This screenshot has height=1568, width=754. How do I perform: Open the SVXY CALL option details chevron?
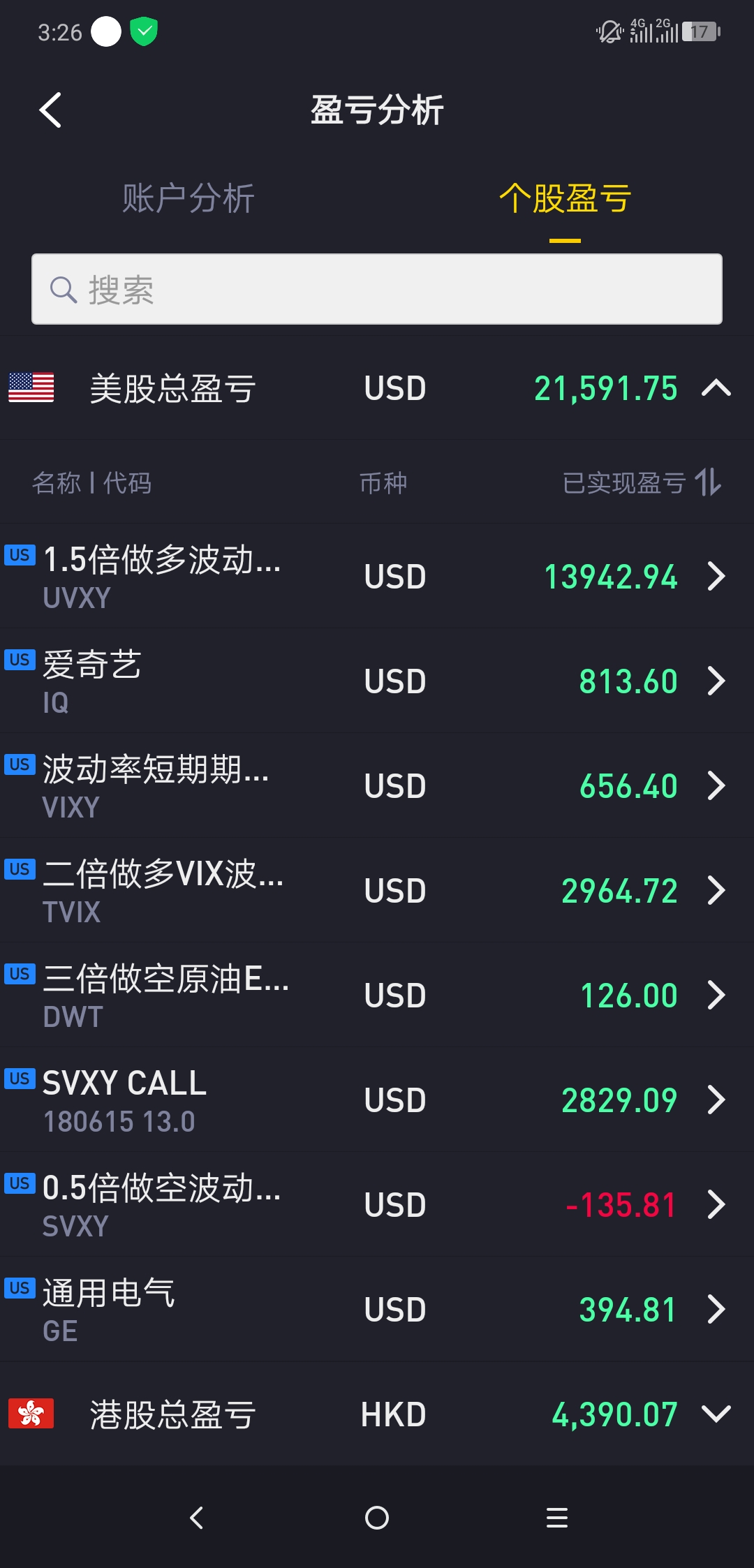coord(716,1100)
